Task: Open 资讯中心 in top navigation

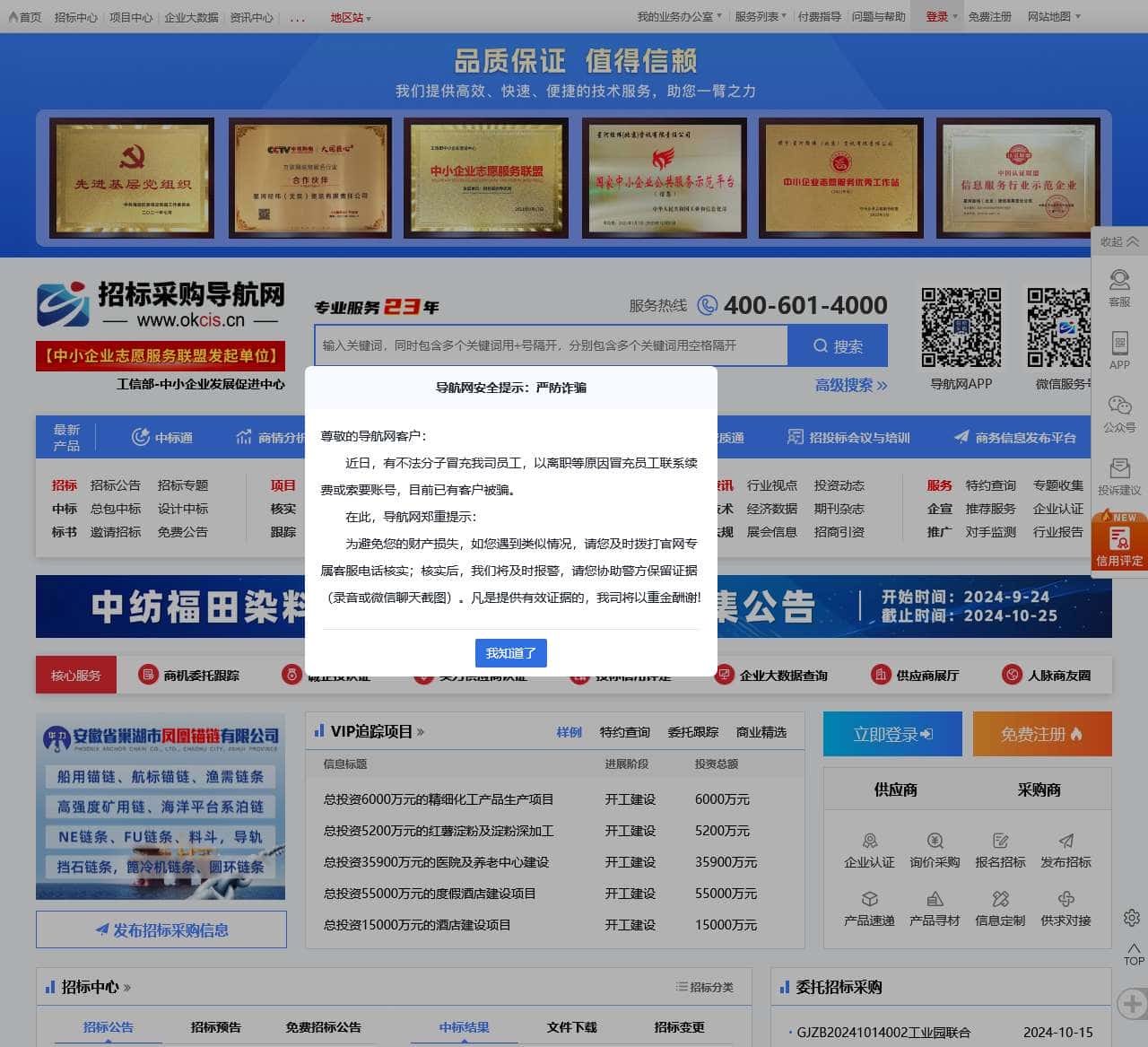Action: click(x=252, y=17)
